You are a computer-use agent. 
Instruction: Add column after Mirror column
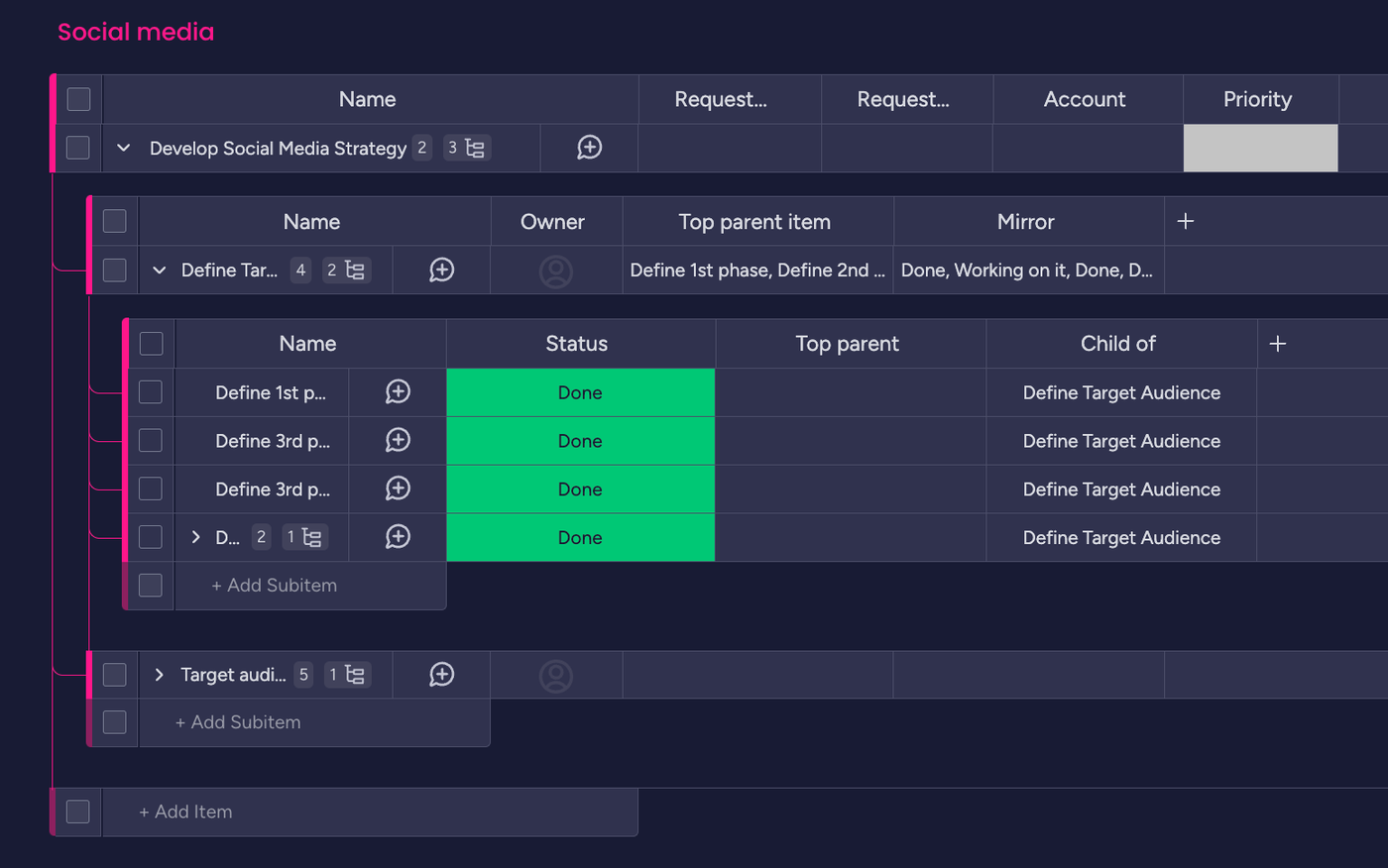coord(1186,222)
